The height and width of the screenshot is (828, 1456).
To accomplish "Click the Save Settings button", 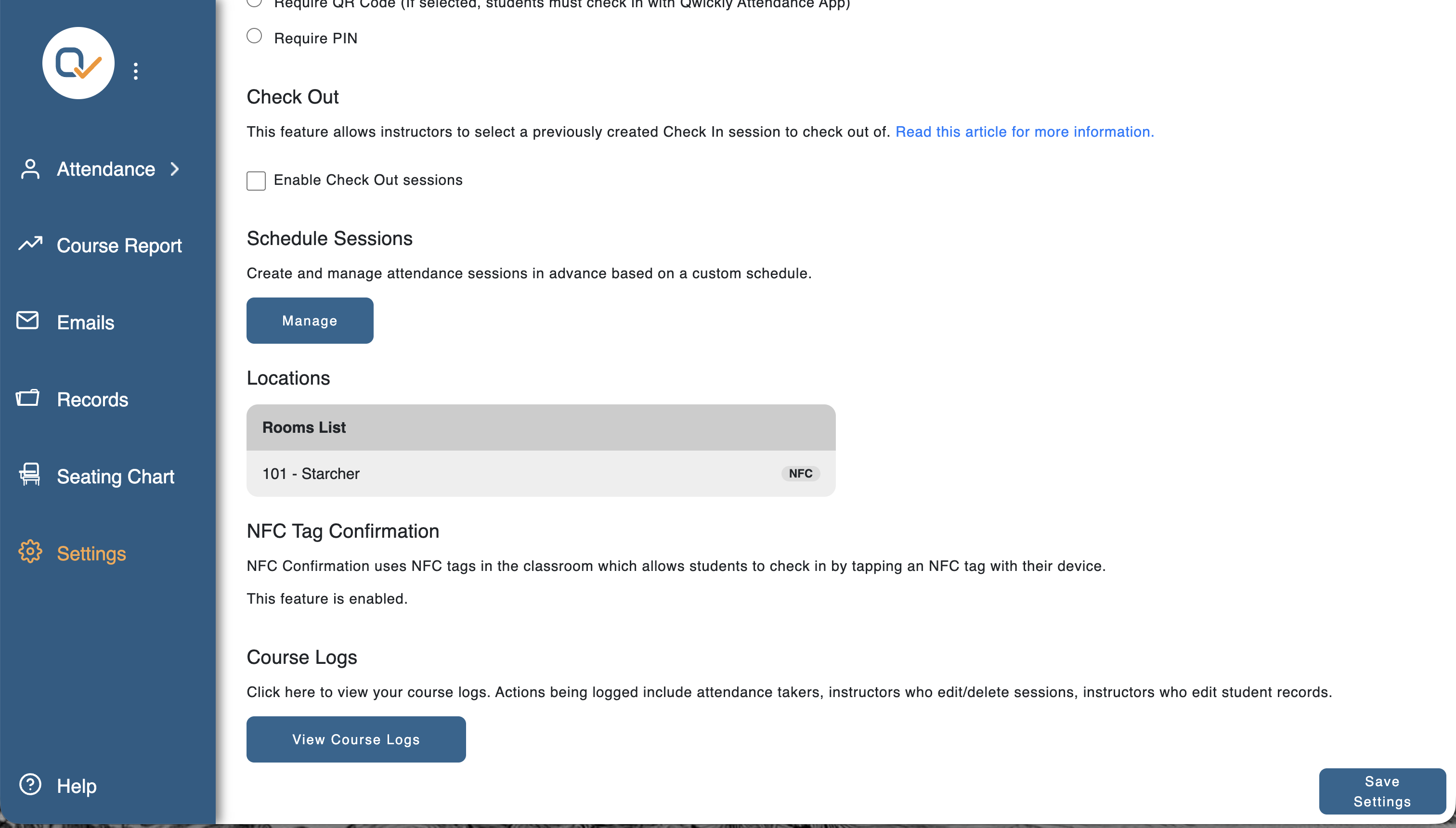I will pos(1383,791).
